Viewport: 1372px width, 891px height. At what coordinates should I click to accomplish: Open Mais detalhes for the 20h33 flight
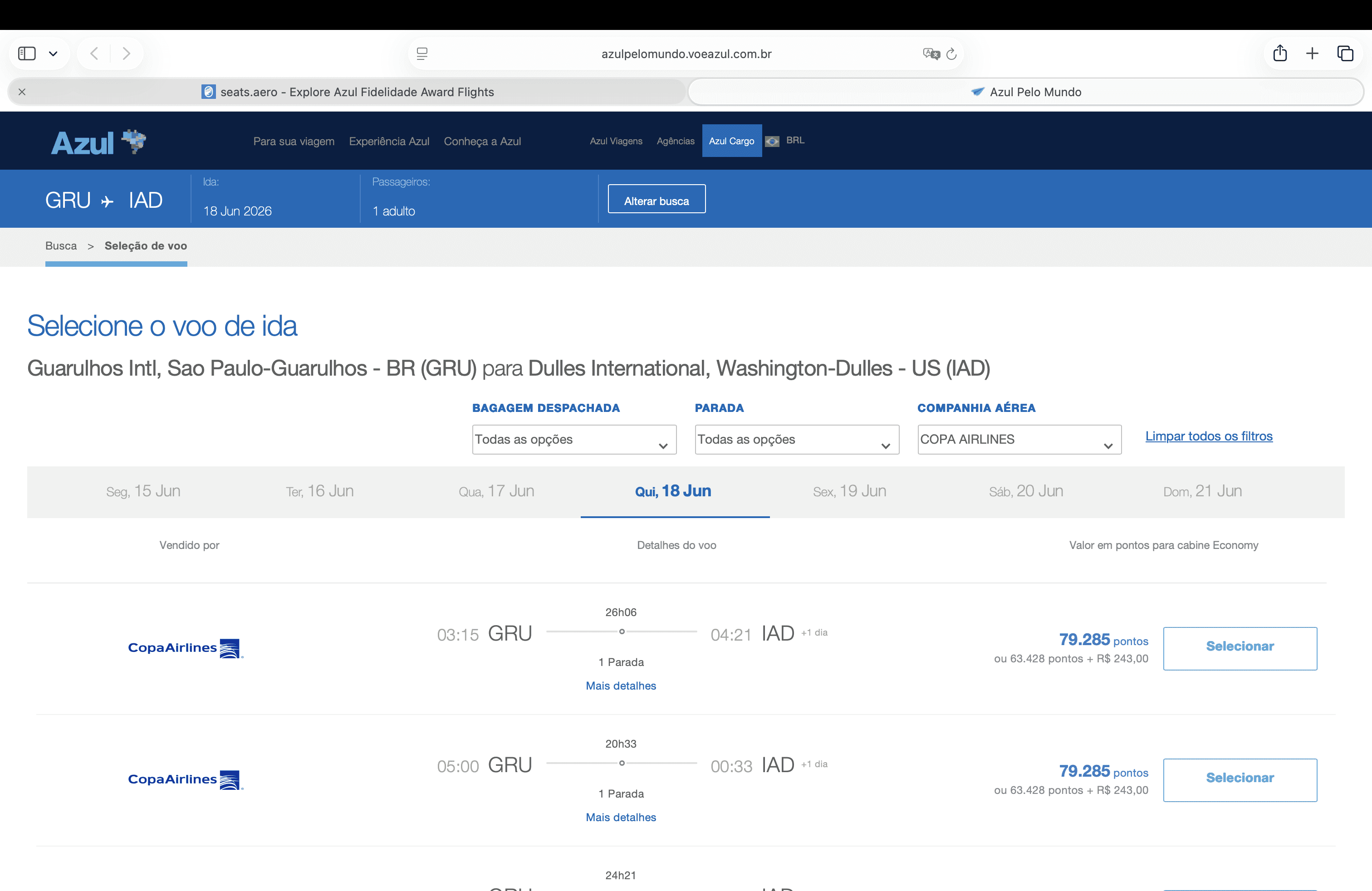621,817
